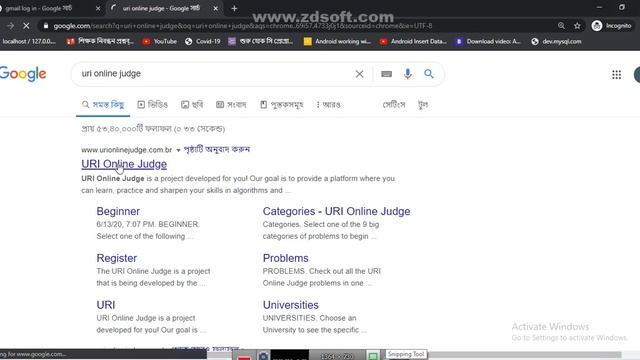Open the Covid-19 bookmark
Image resolution: width=640 pixels, height=360 pixels.
(203, 41)
